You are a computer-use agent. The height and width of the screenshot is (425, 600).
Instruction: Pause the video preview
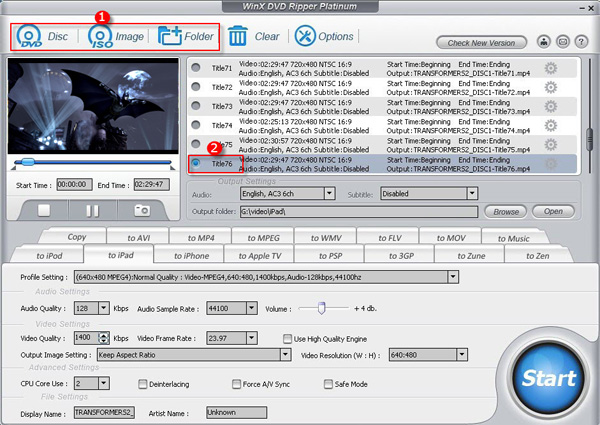click(x=92, y=210)
